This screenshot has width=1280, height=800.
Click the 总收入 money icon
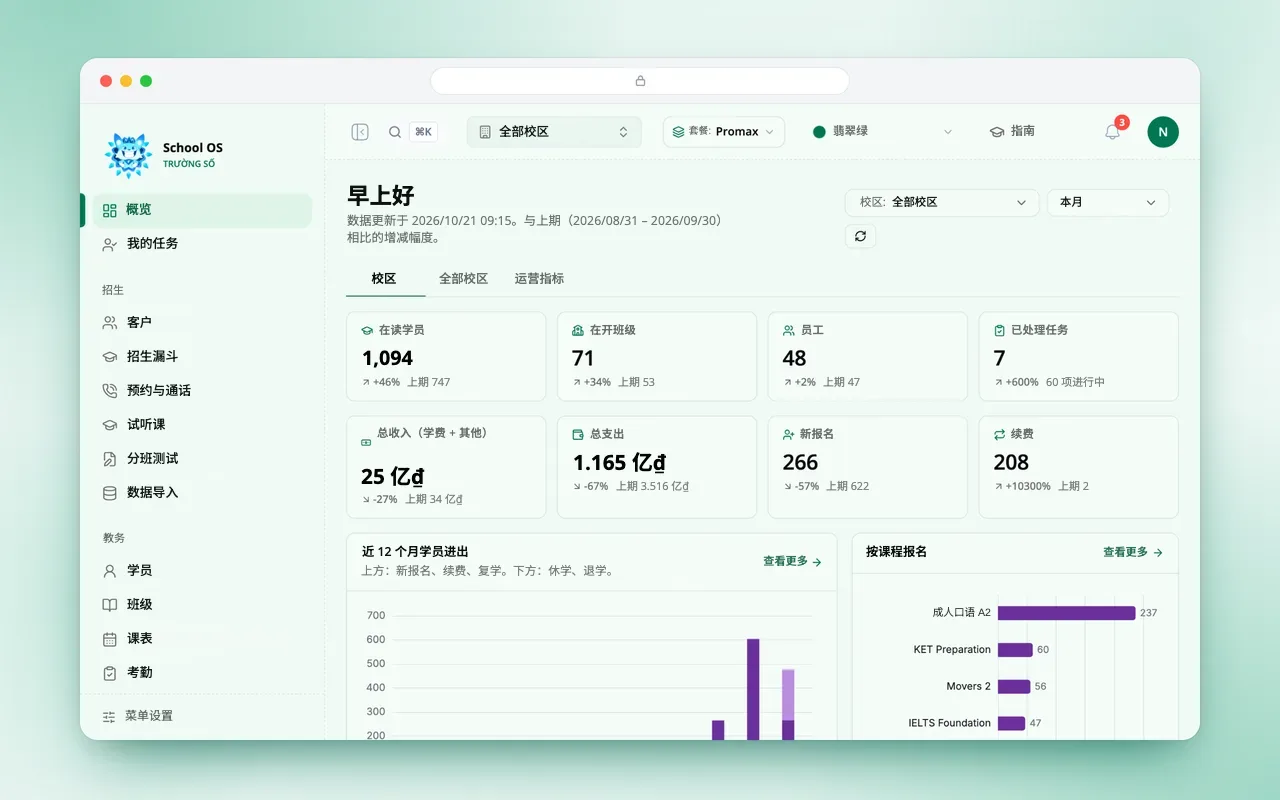click(x=366, y=442)
